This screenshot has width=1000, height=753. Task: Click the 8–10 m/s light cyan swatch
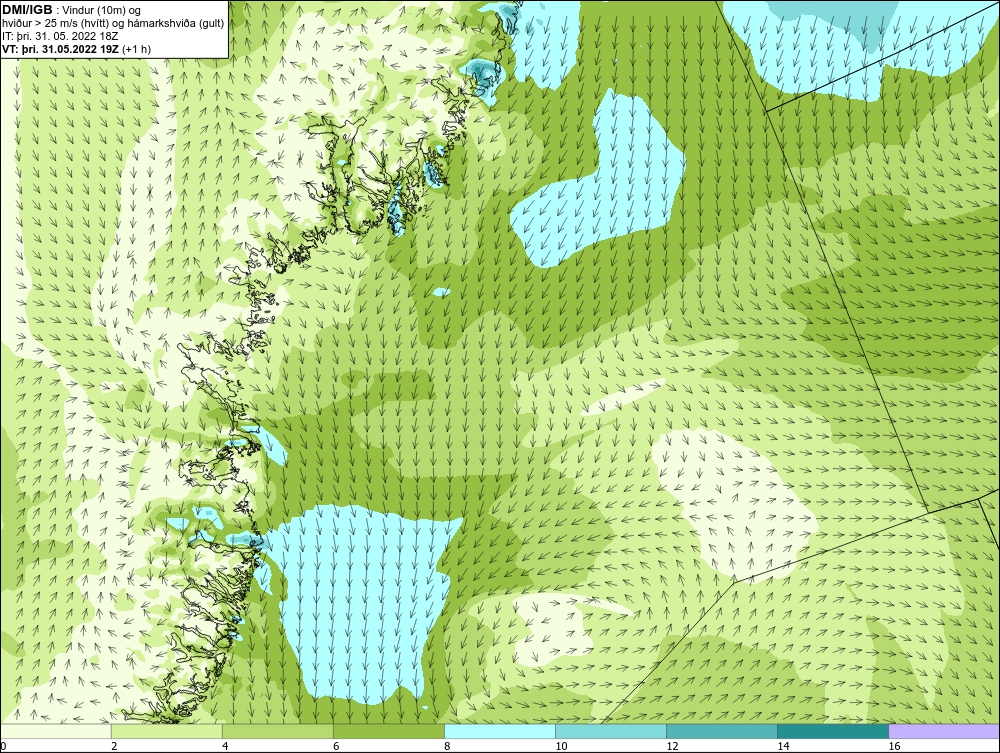click(x=499, y=731)
